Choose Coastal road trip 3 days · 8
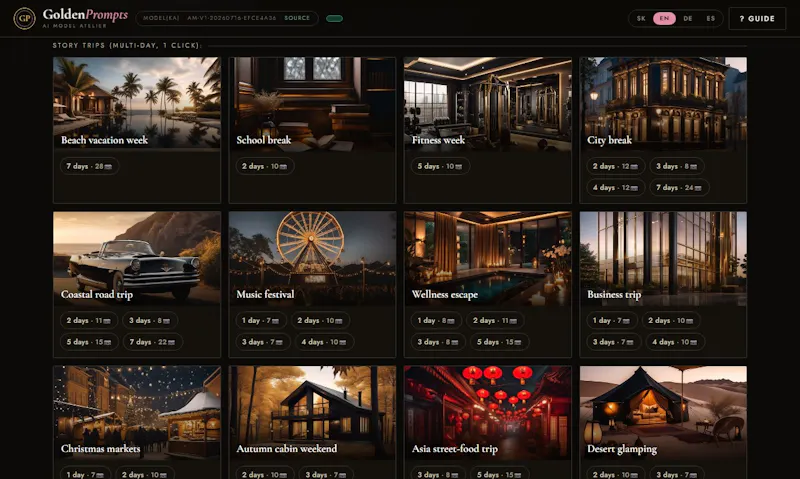This screenshot has width=800, height=479. pos(149,320)
